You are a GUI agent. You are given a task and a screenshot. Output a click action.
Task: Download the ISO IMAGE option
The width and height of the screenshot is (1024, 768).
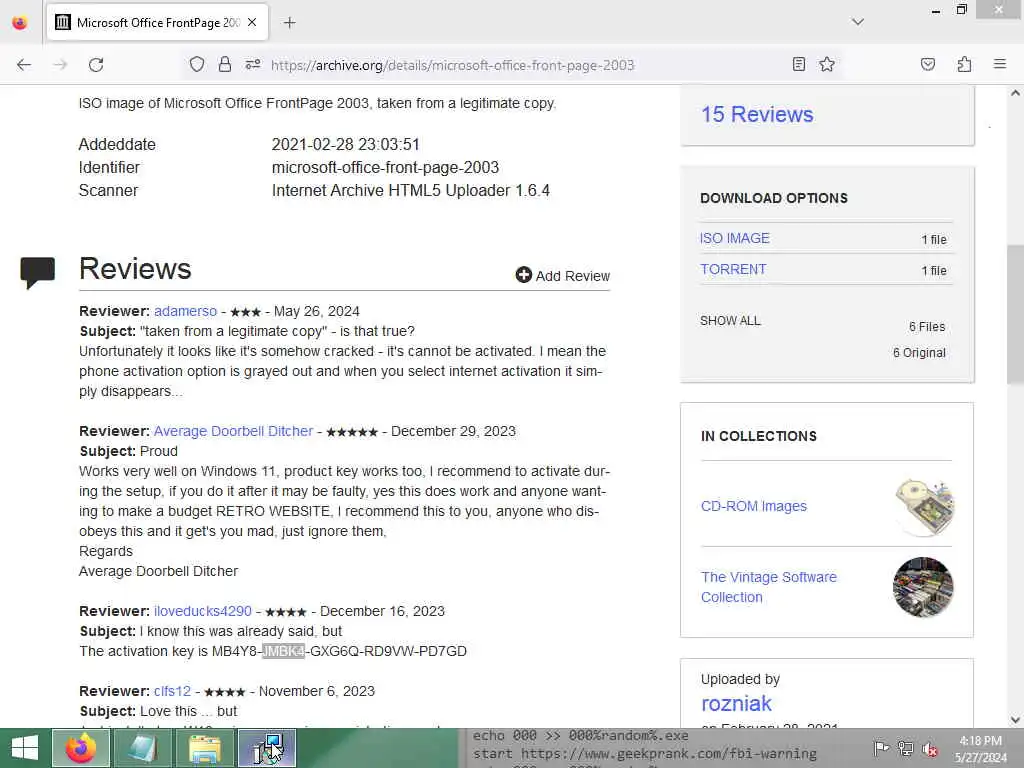pyautogui.click(x=735, y=238)
